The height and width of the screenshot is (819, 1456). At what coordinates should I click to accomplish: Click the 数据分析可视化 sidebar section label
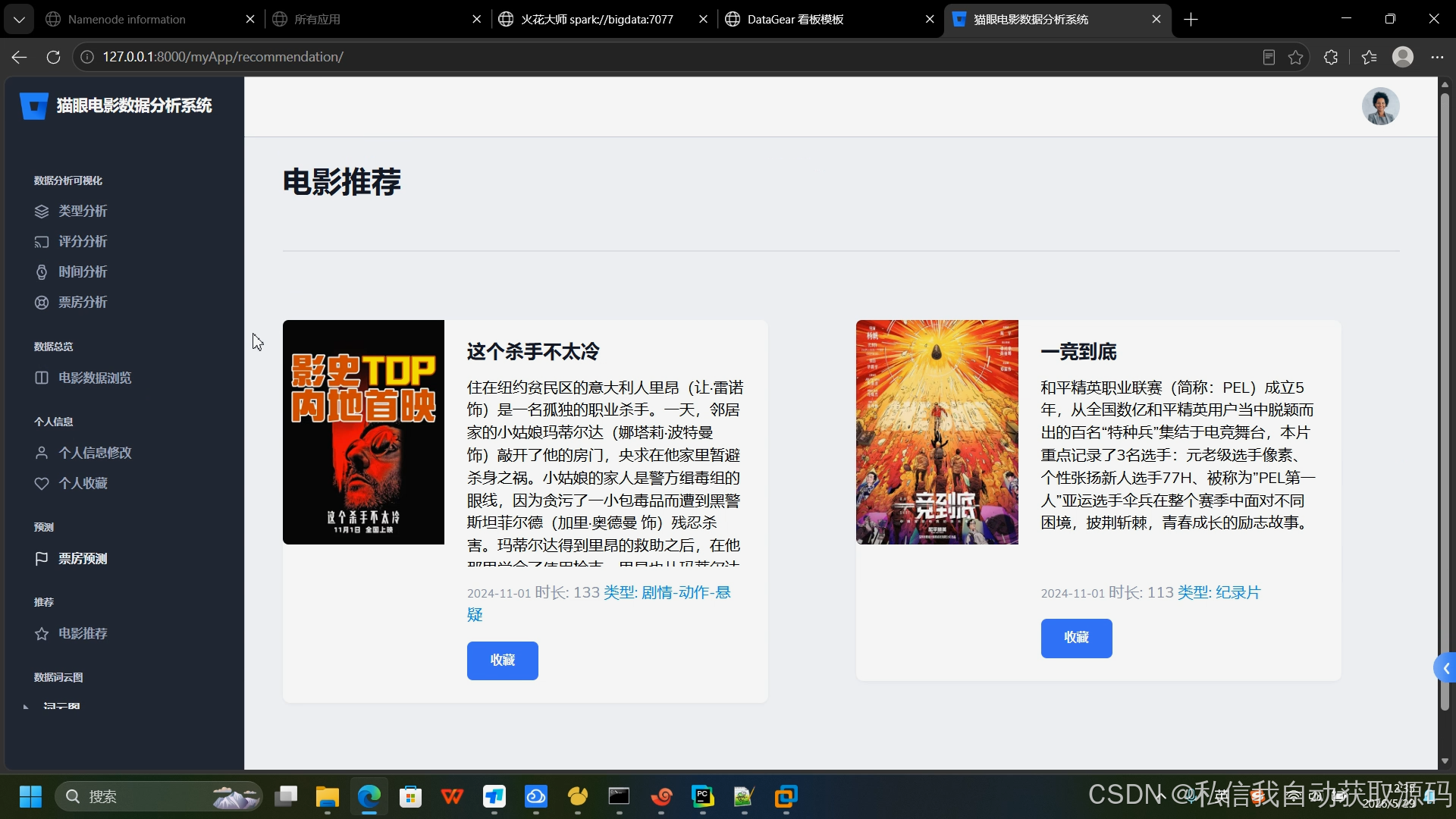68,181
